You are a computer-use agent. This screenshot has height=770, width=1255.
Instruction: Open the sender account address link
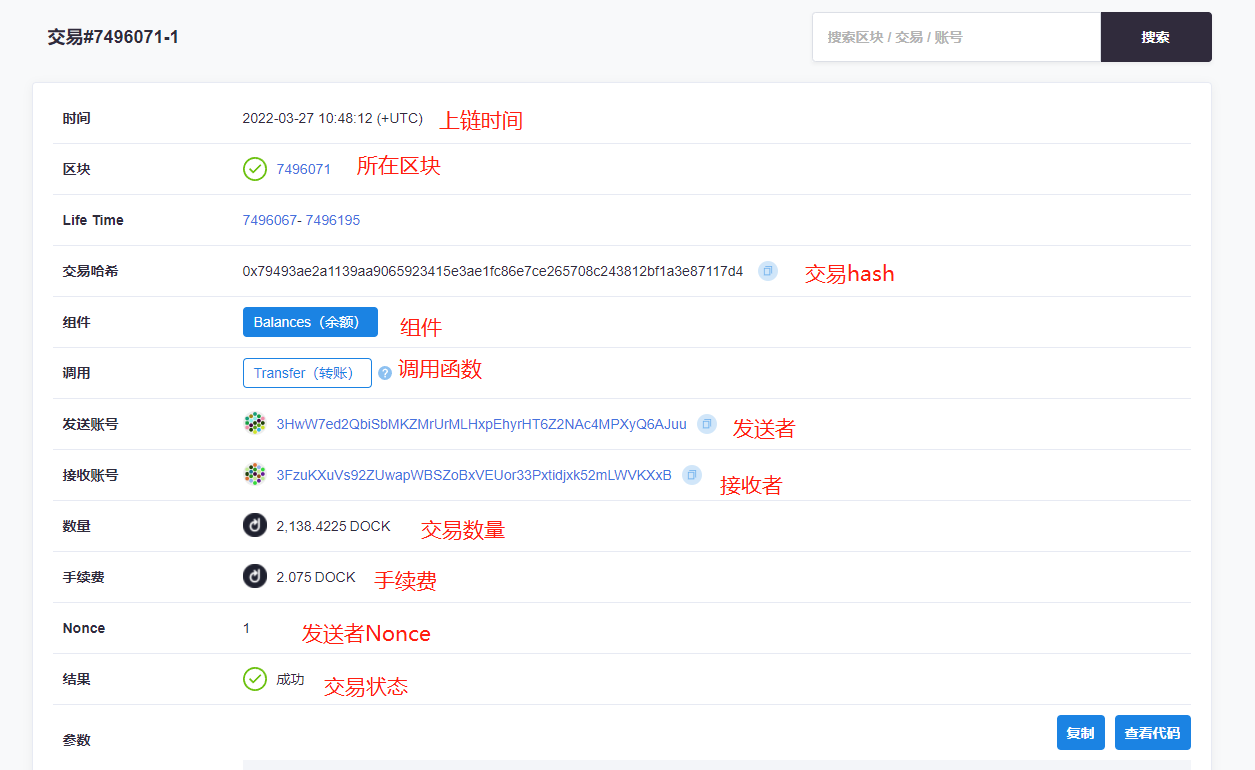point(480,424)
